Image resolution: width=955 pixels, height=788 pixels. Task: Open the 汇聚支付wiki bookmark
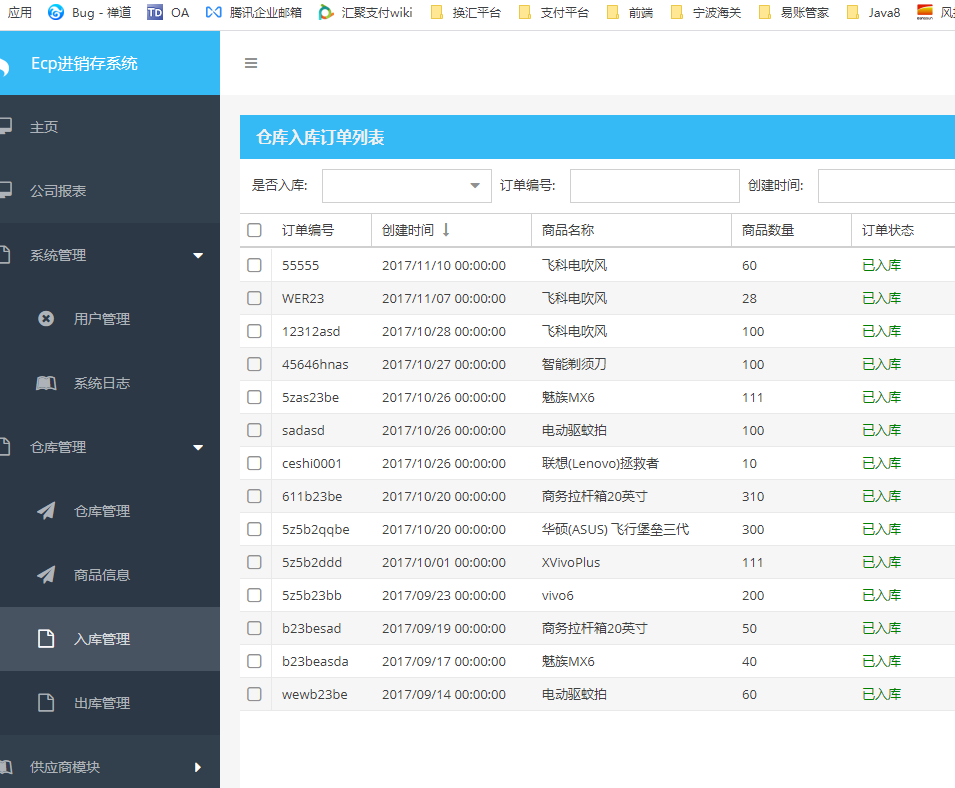click(x=365, y=12)
